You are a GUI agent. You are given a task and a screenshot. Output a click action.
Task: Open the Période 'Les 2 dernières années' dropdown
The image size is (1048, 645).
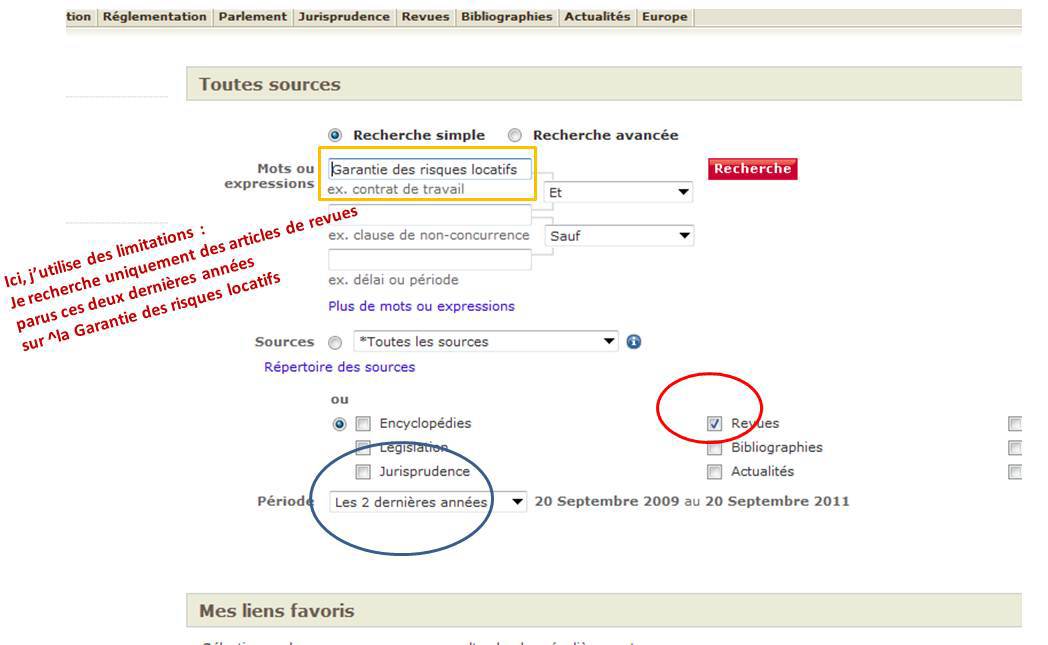coord(428,501)
